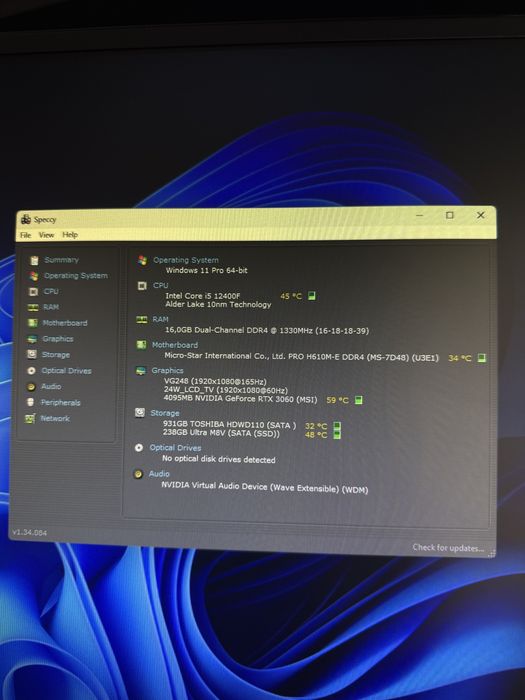Click the sidebar Graphics monitor icon
Screen dimensions: 525x700
32,339
